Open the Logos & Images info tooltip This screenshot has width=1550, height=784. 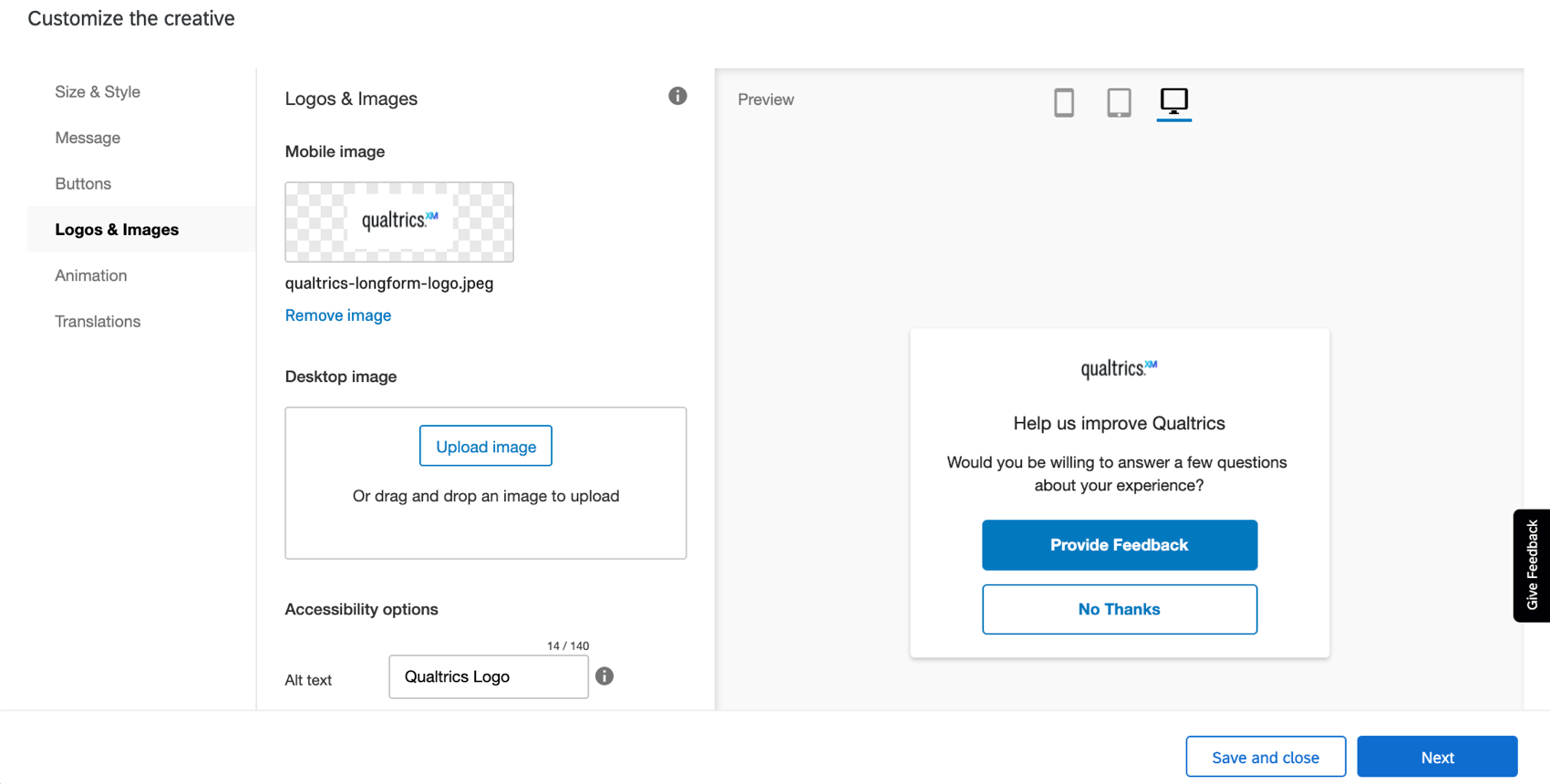pyautogui.click(x=677, y=95)
